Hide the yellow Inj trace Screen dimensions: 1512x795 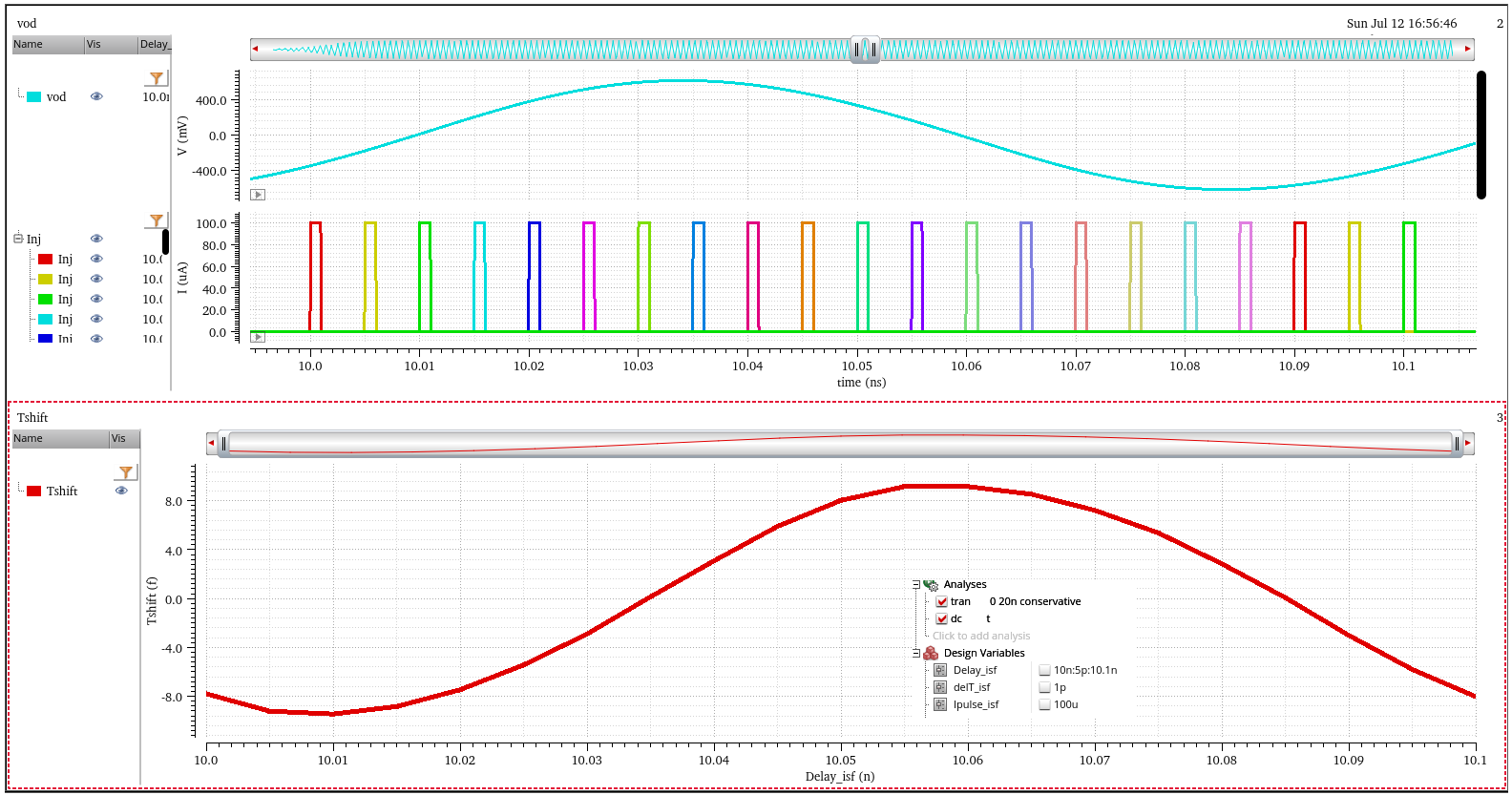96,279
